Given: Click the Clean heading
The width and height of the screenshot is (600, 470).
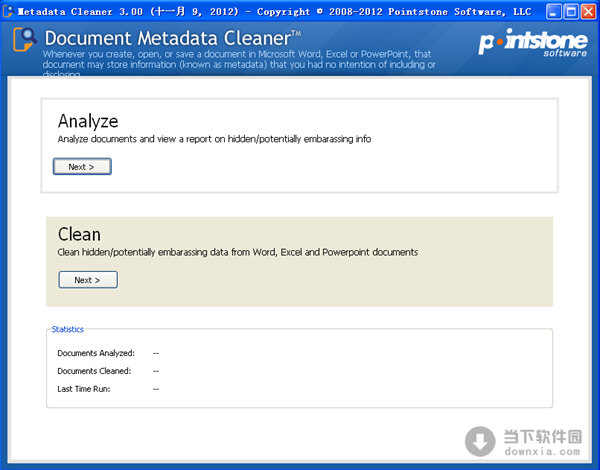Looking at the screenshot, I should (x=79, y=234).
